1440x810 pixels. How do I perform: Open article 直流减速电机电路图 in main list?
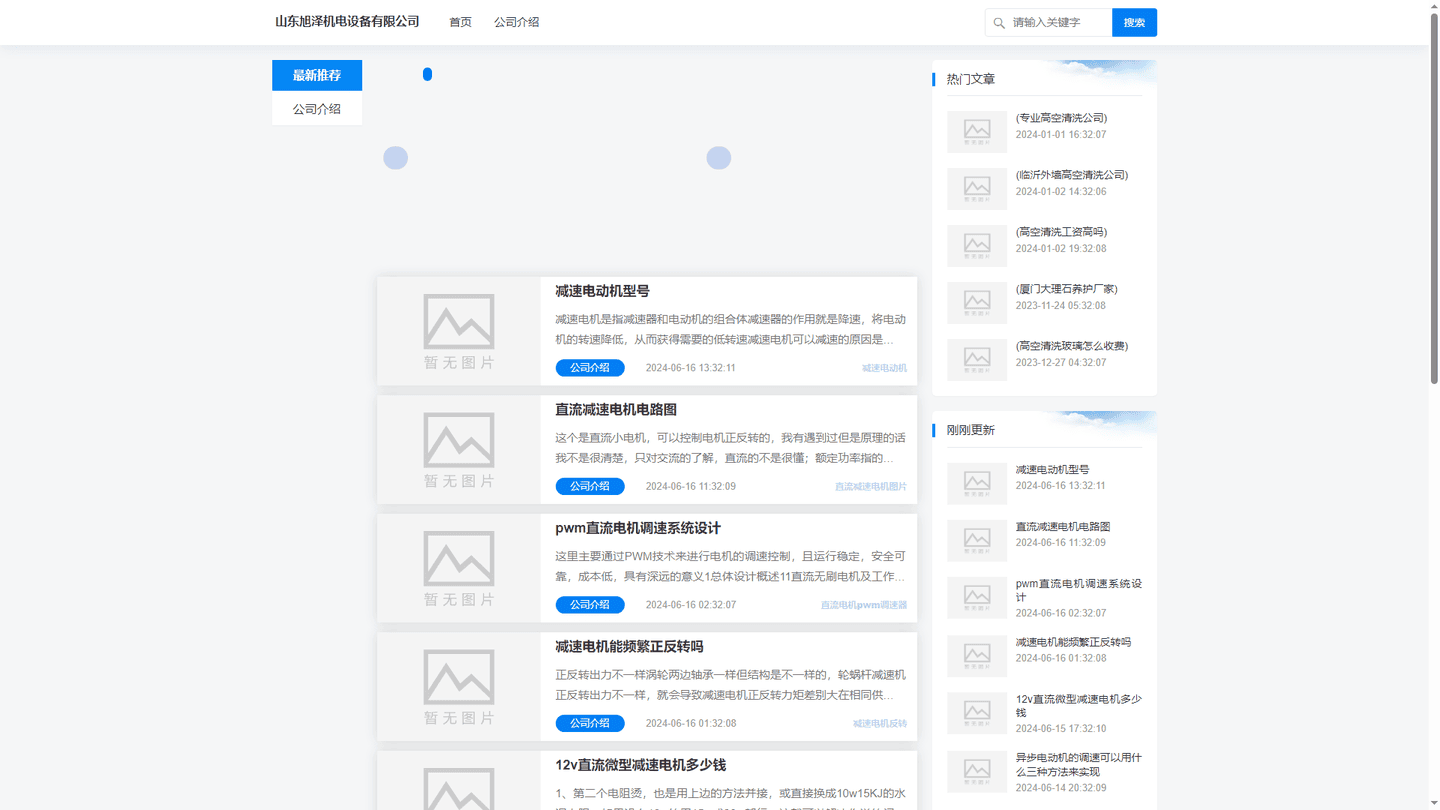(616, 410)
